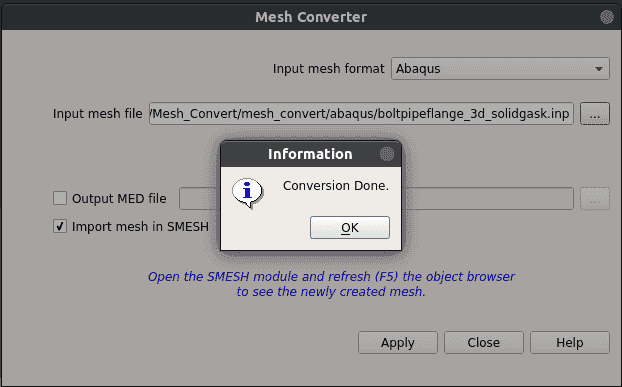Click the round icon in Information title bar

point(386,154)
